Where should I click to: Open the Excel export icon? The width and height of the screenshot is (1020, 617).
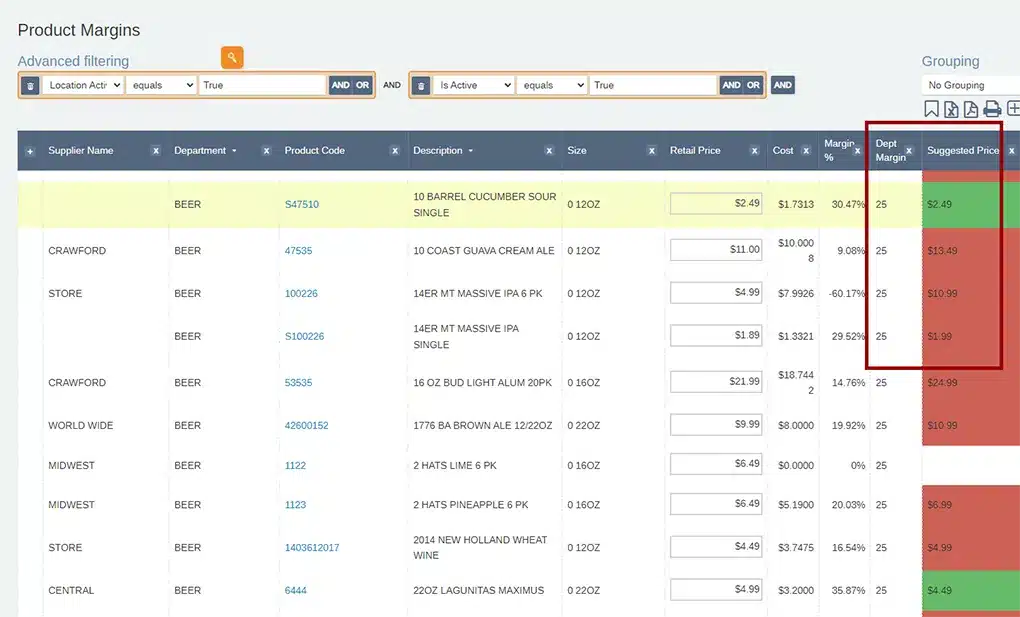click(950, 109)
